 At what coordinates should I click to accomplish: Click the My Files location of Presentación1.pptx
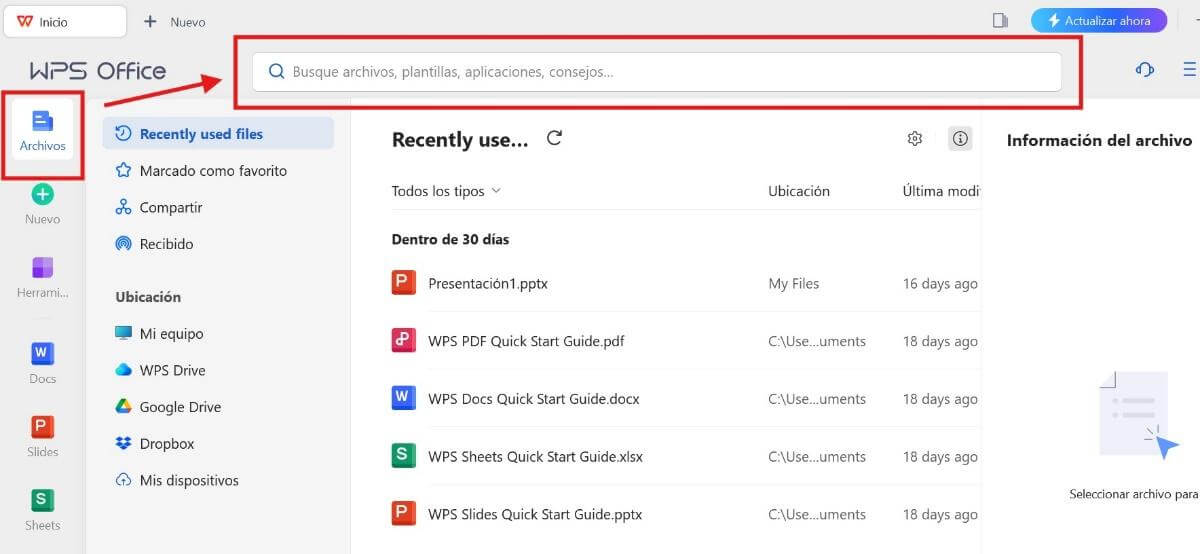[x=794, y=284]
